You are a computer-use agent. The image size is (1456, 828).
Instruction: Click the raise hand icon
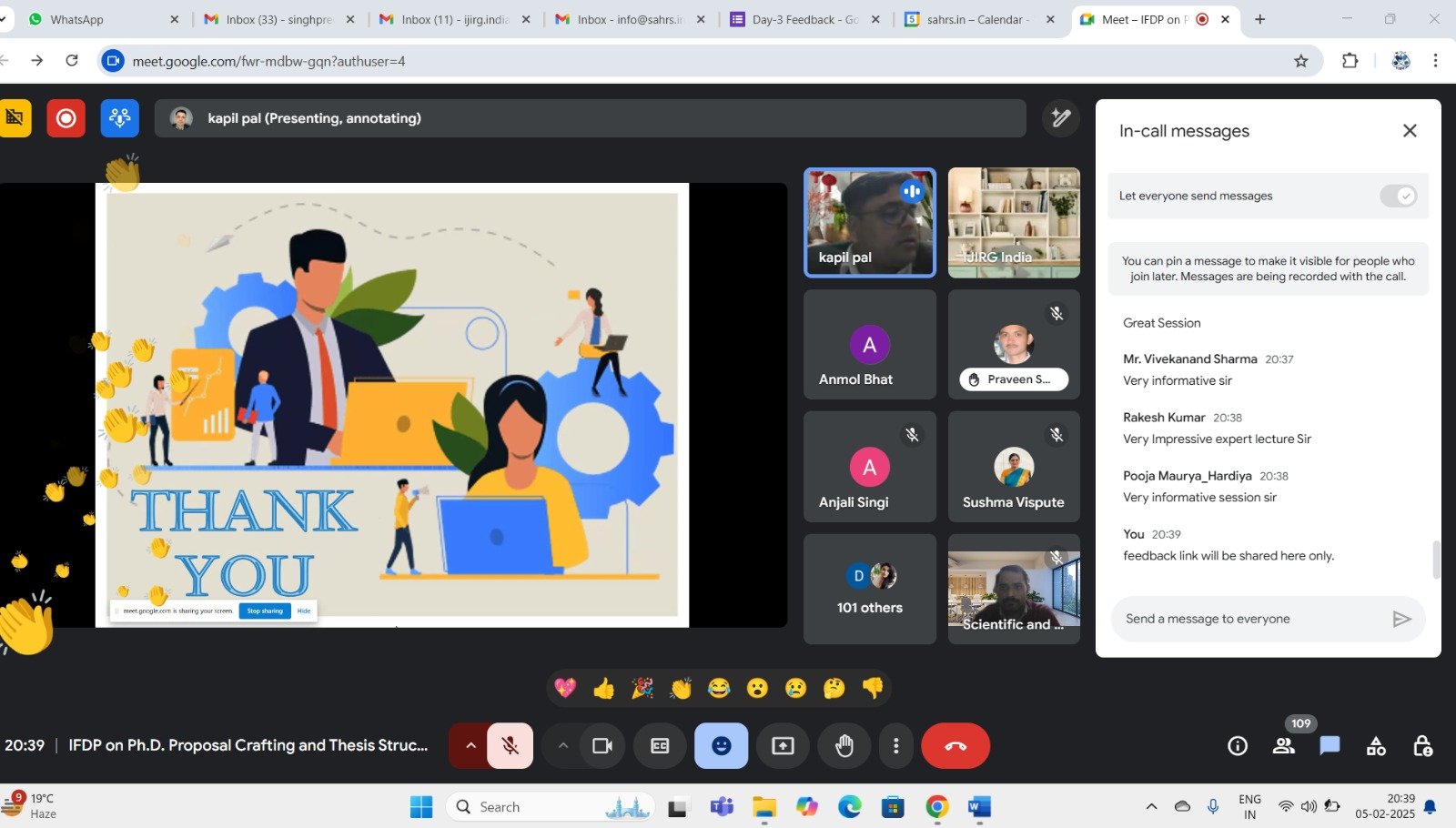pyautogui.click(x=844, y=746)
